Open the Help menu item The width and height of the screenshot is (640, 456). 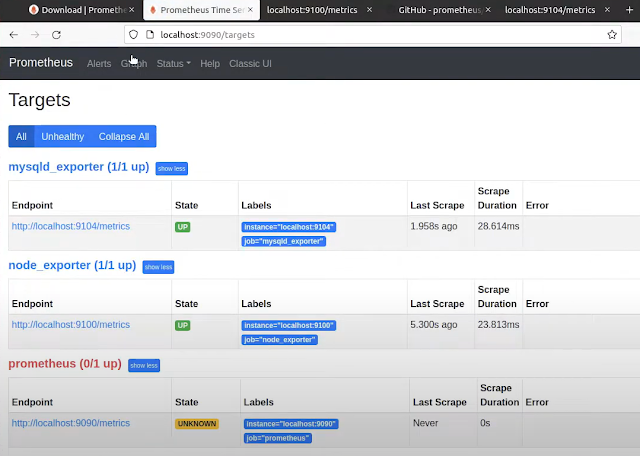click(x=210, y=64)
